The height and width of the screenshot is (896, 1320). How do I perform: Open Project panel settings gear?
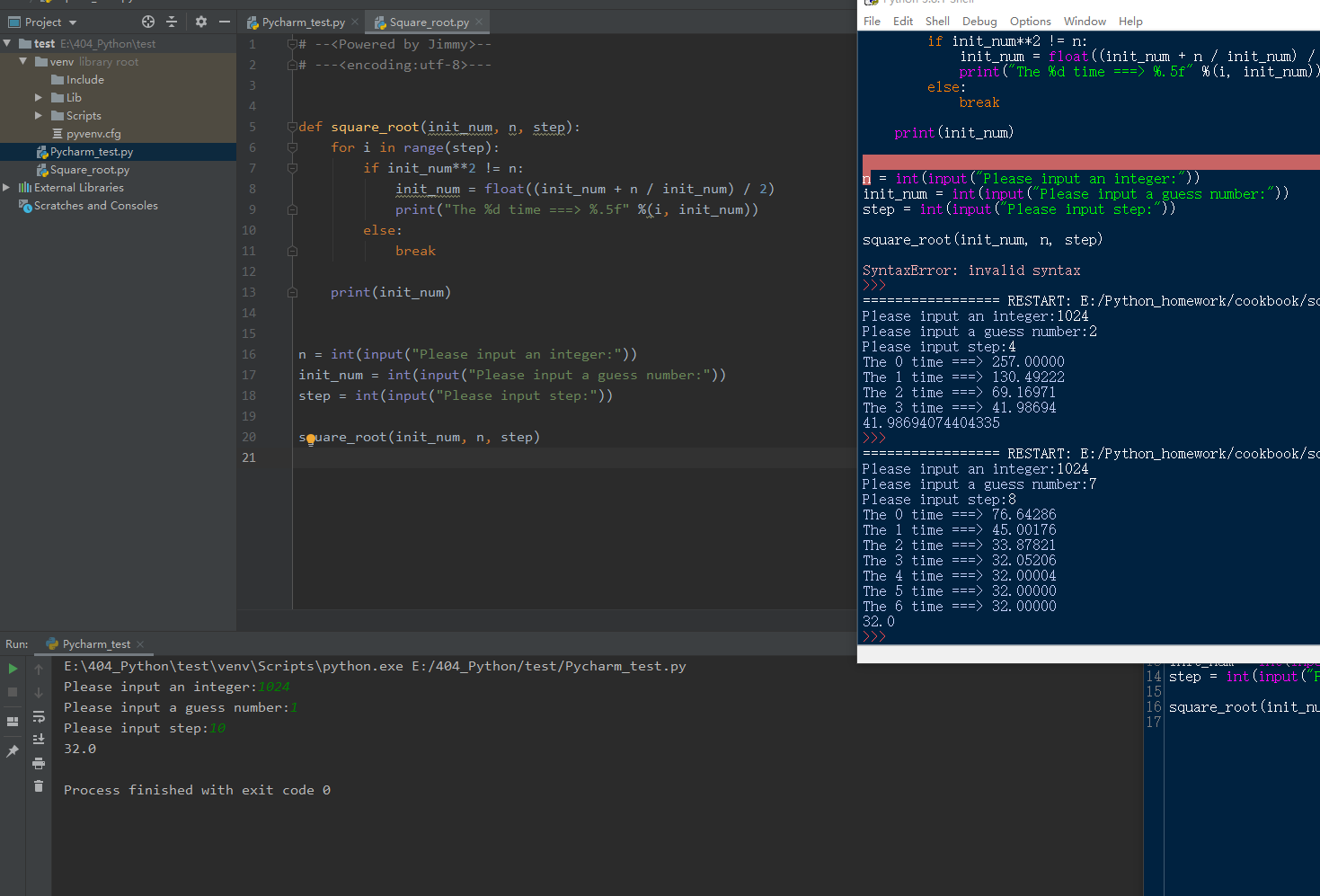pyautogui.click(x=201, y=22)
